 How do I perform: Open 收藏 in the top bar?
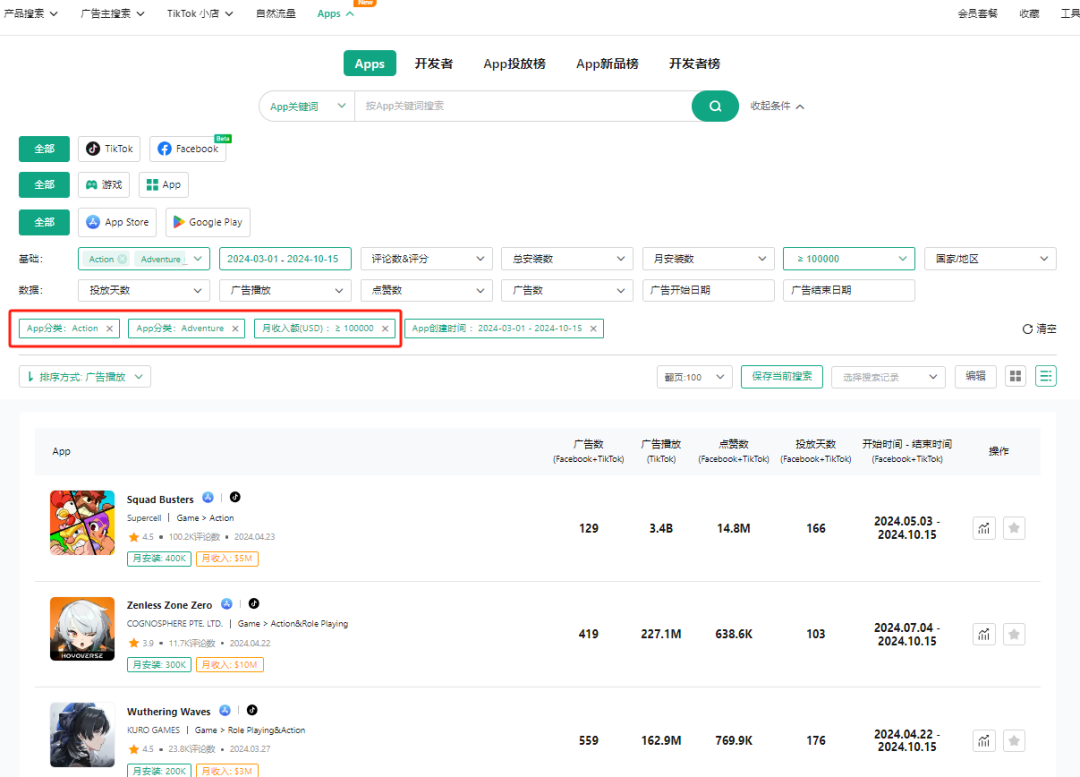point(1029,13)
